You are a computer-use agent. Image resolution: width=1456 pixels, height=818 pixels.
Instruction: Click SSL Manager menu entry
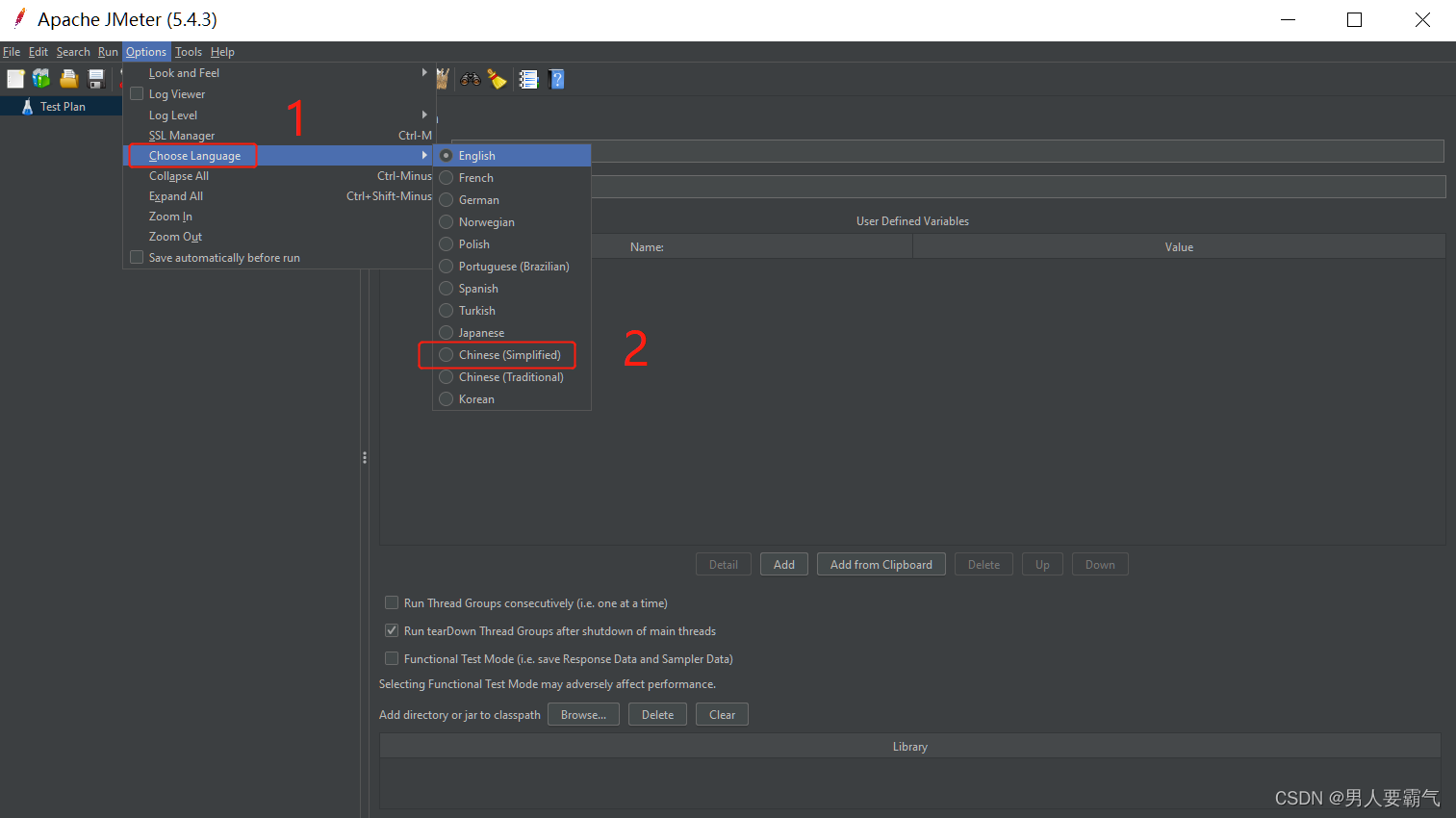279,136
